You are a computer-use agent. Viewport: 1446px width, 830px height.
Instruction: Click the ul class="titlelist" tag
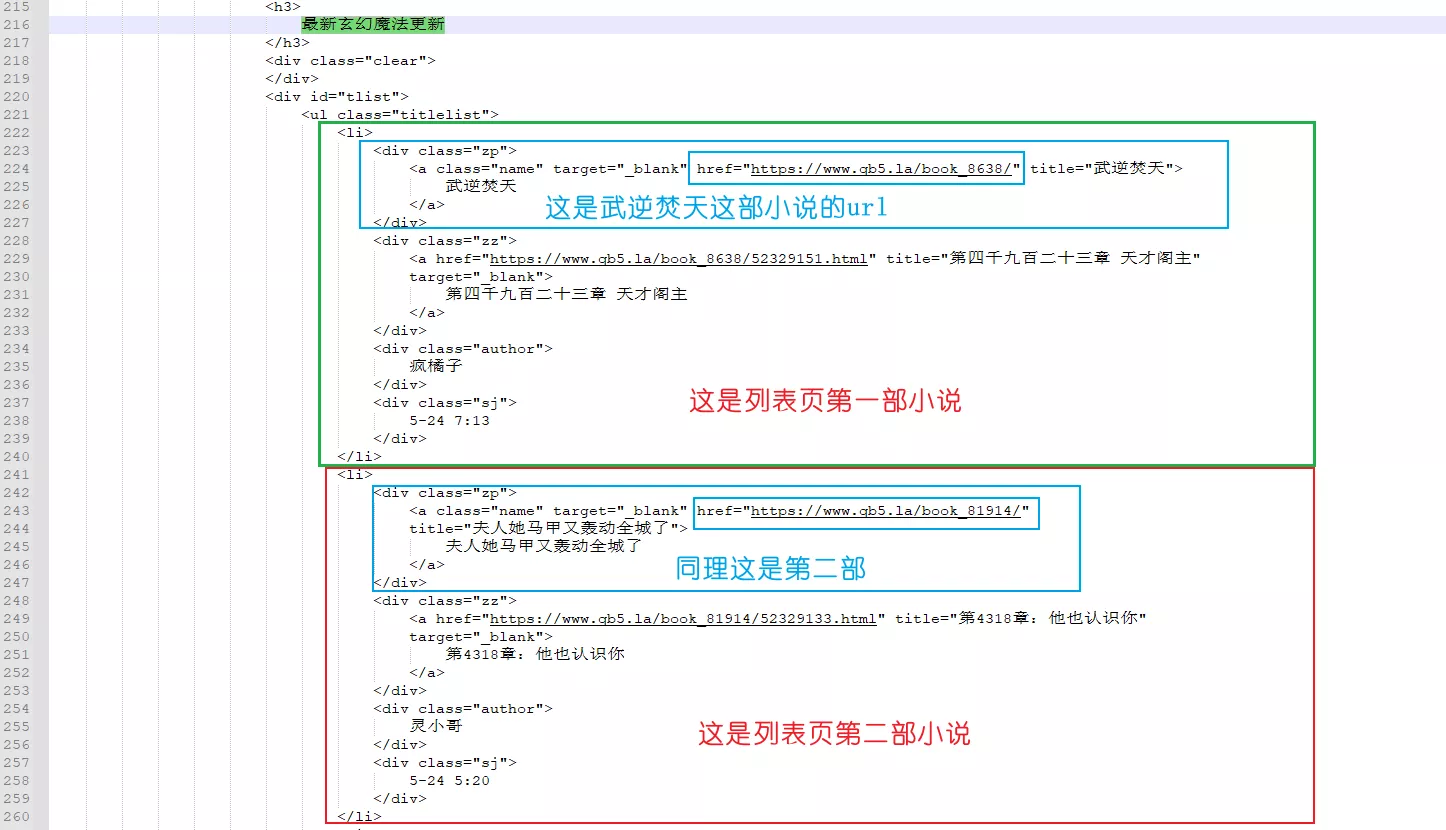pos(400,115)
